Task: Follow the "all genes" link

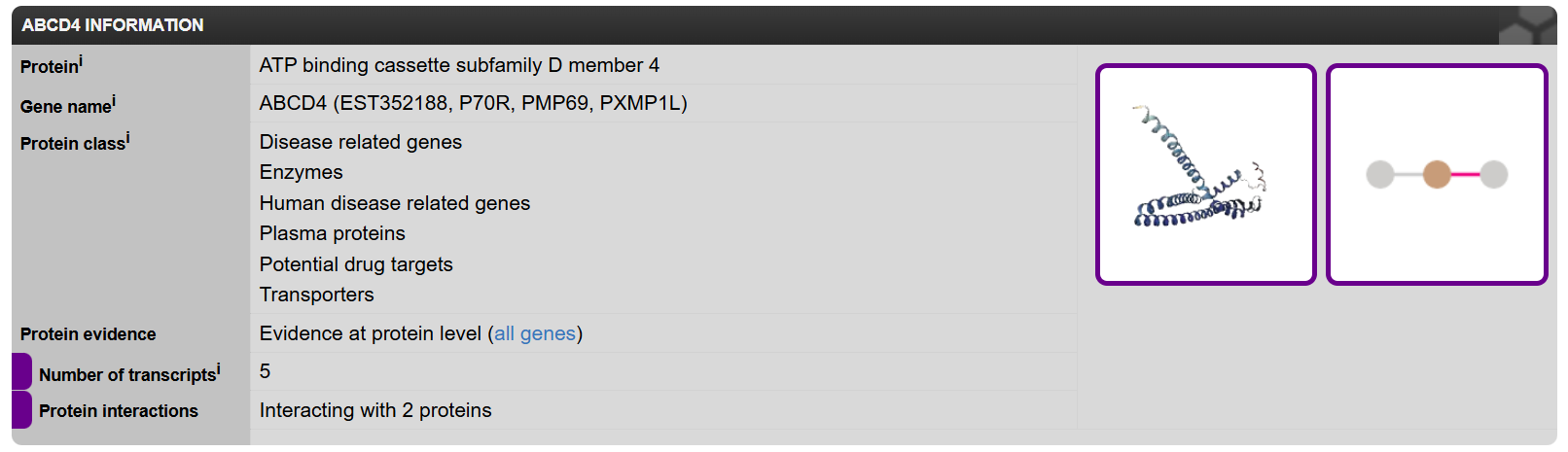Action: (535, 333)
